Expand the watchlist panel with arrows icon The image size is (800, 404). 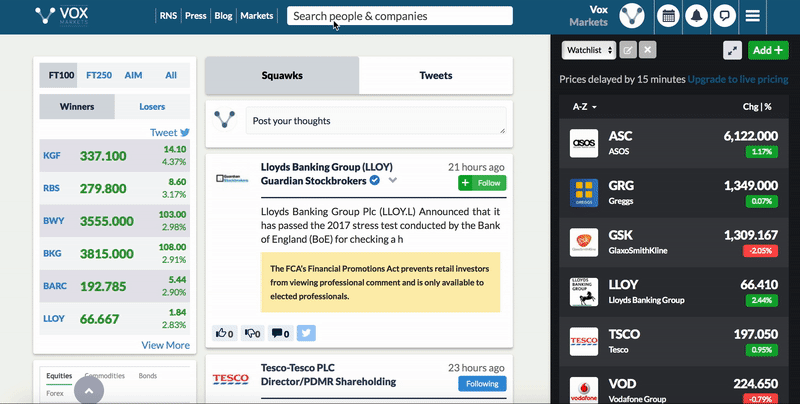coord(732,49)
